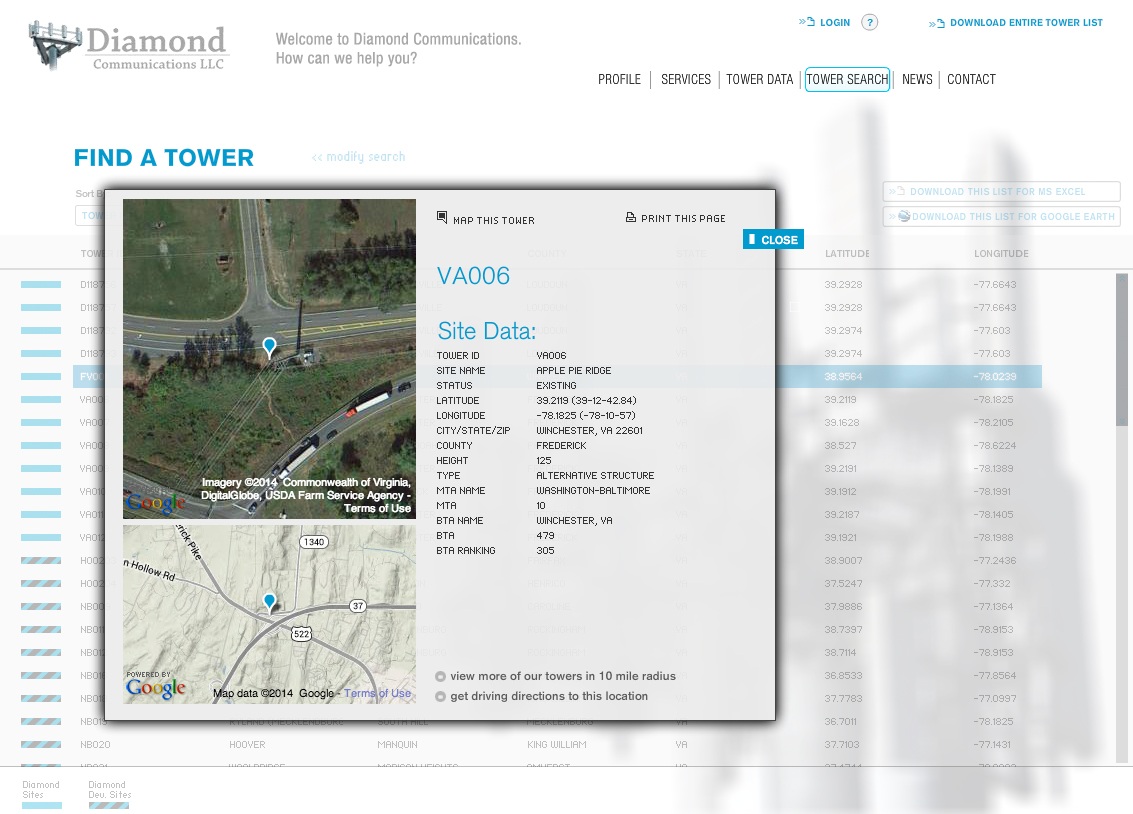Click the Diamond Dev. Sites legend swatch
Screen dimensions: 1133x814
tap(109, 805)
